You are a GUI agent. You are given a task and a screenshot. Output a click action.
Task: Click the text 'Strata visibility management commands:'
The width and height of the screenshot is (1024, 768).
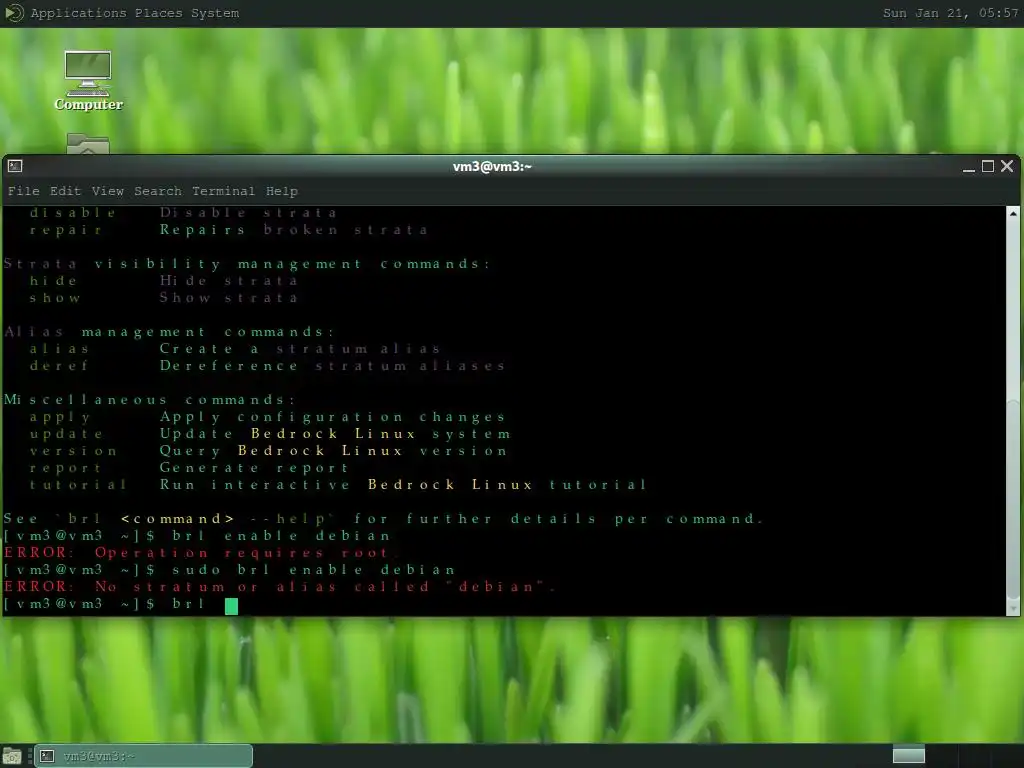point(247,264)
